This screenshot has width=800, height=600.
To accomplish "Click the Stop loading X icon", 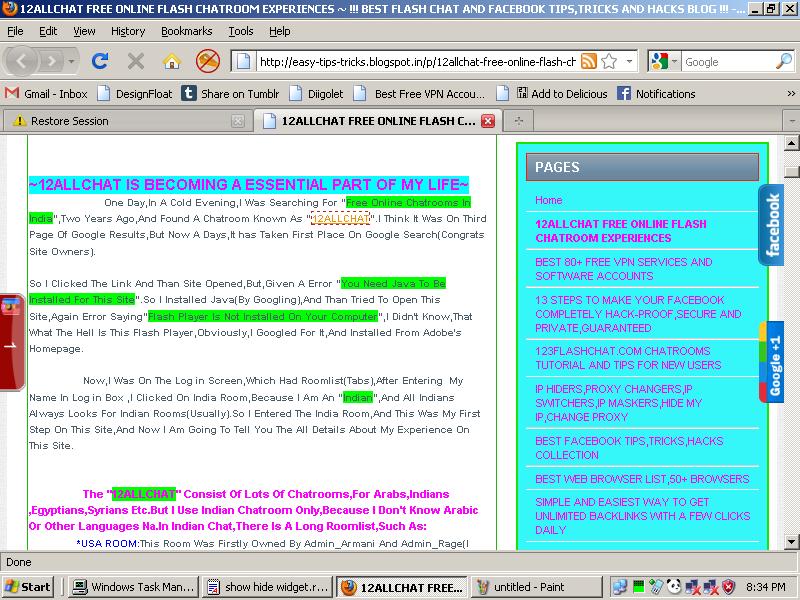I will click(136, 62).
